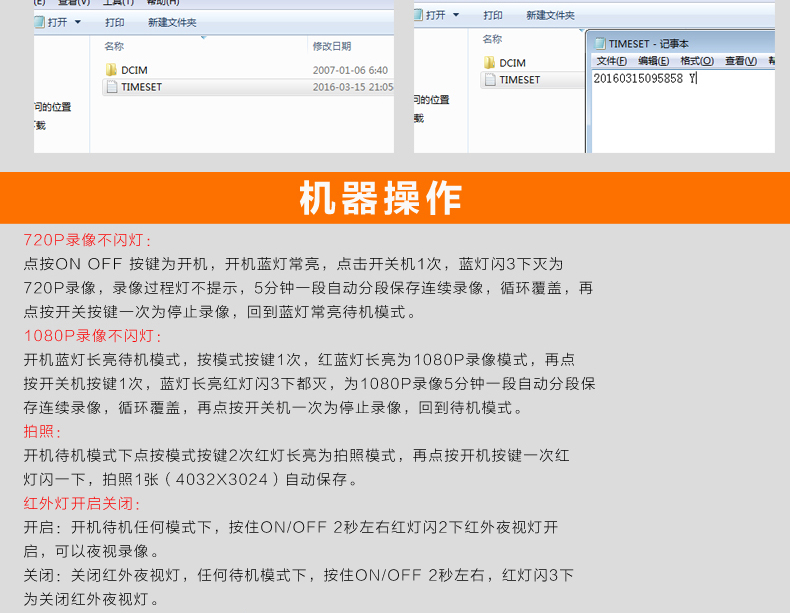Sort by 修改日期 column in left Explorer window
Screen dimensions: 790x613
(x=332, y=46)
